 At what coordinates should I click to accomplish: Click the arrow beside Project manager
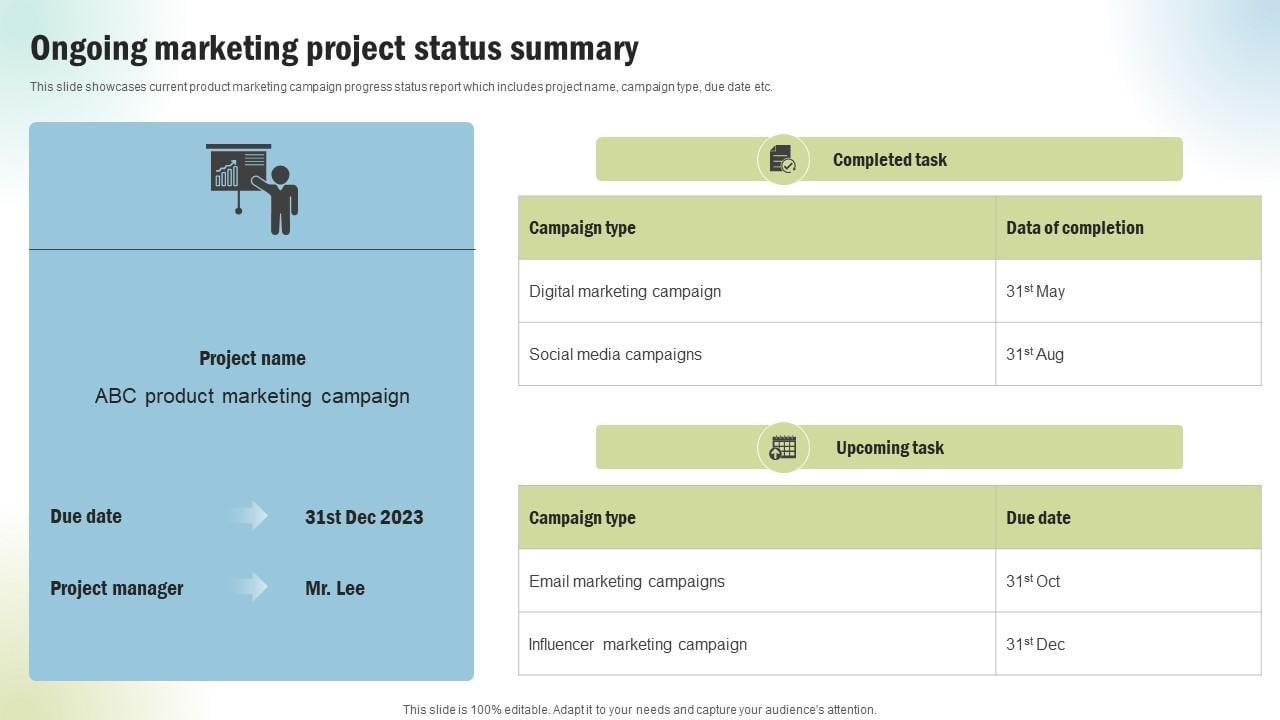(248, 587)
